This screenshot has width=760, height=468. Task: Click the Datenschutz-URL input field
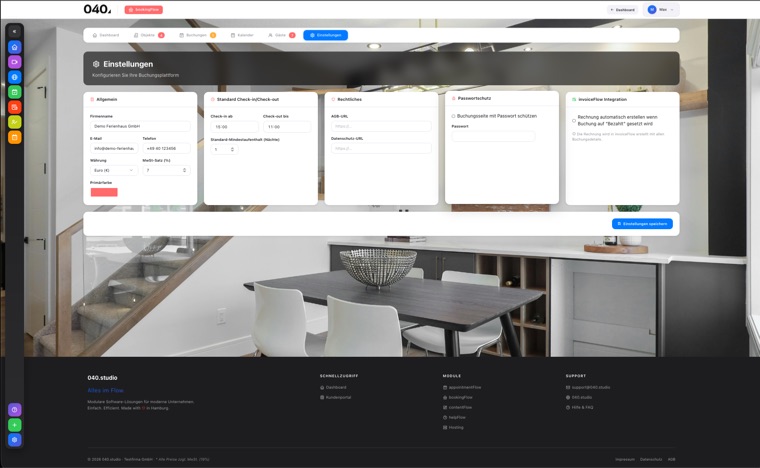click(381, 148)
